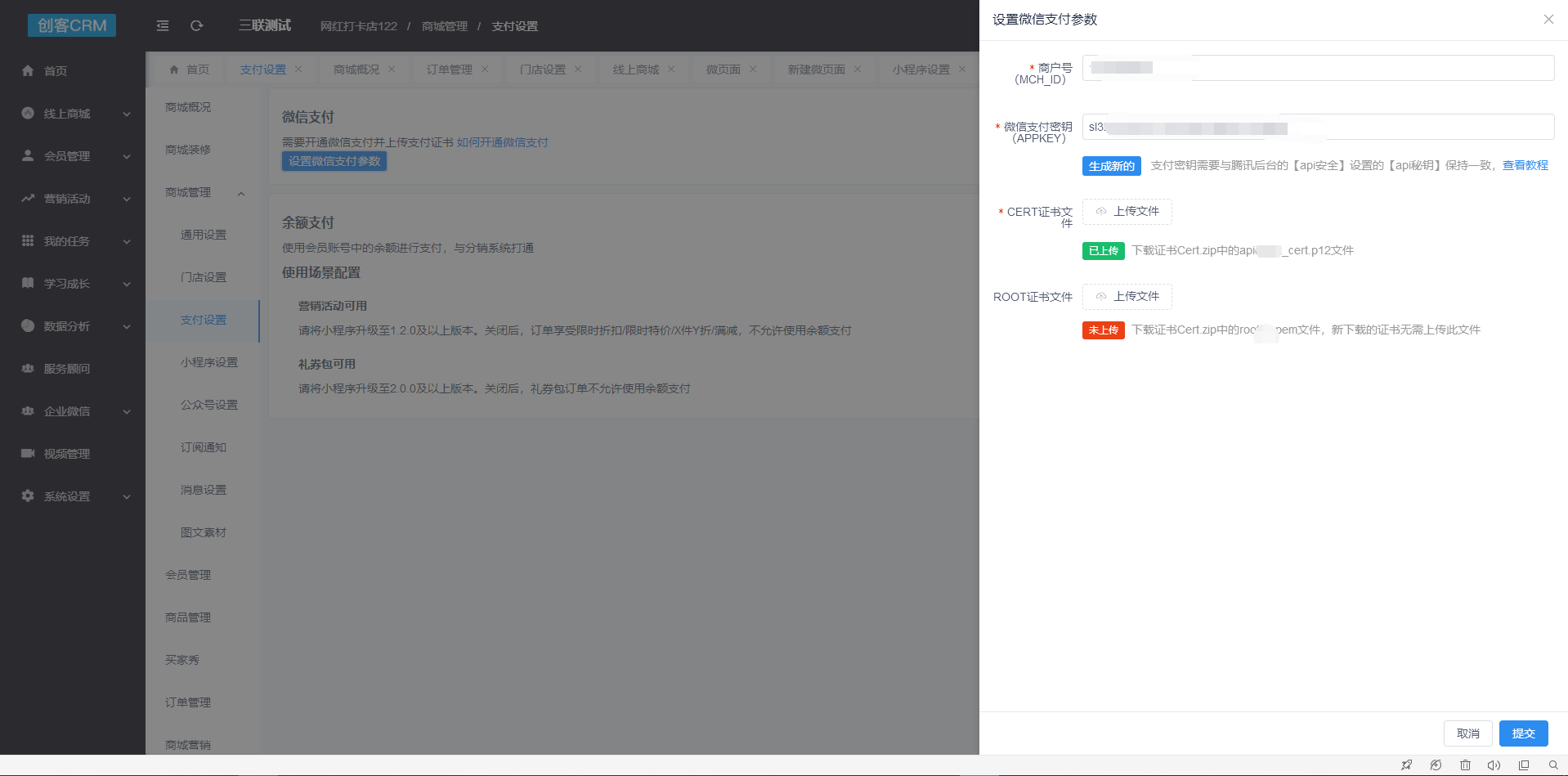Click the refresh icon in top bar

197,26
